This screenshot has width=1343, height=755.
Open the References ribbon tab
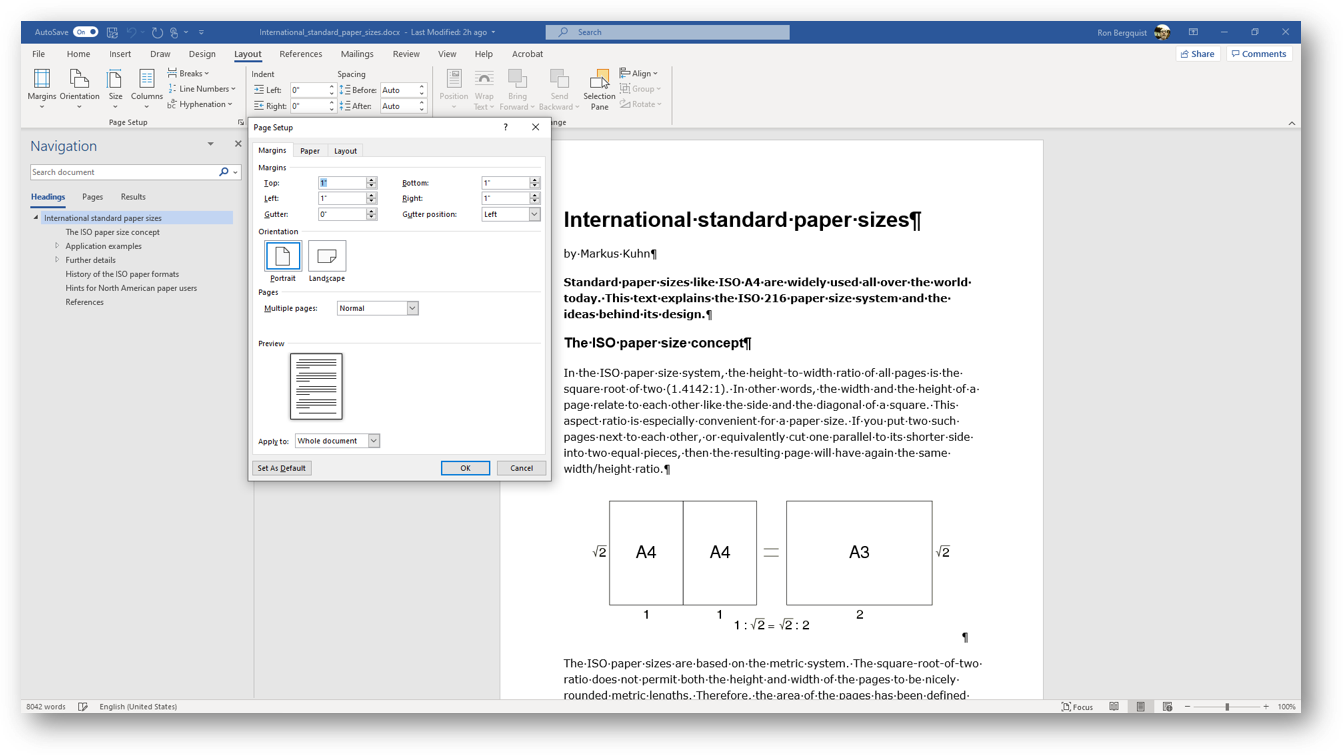pos(300,54)
